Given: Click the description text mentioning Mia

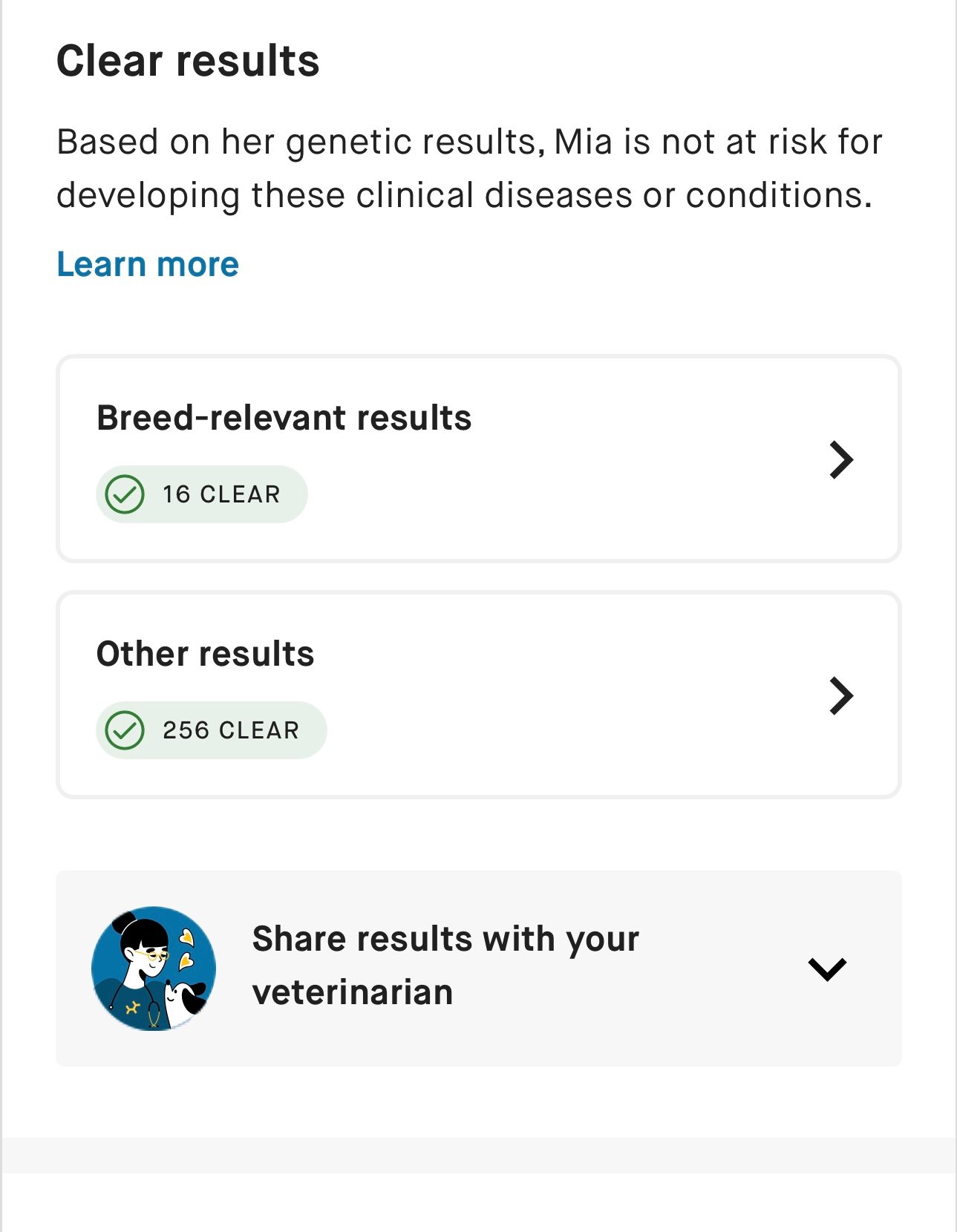Looking at the screenshot, I should click(469, 142).
